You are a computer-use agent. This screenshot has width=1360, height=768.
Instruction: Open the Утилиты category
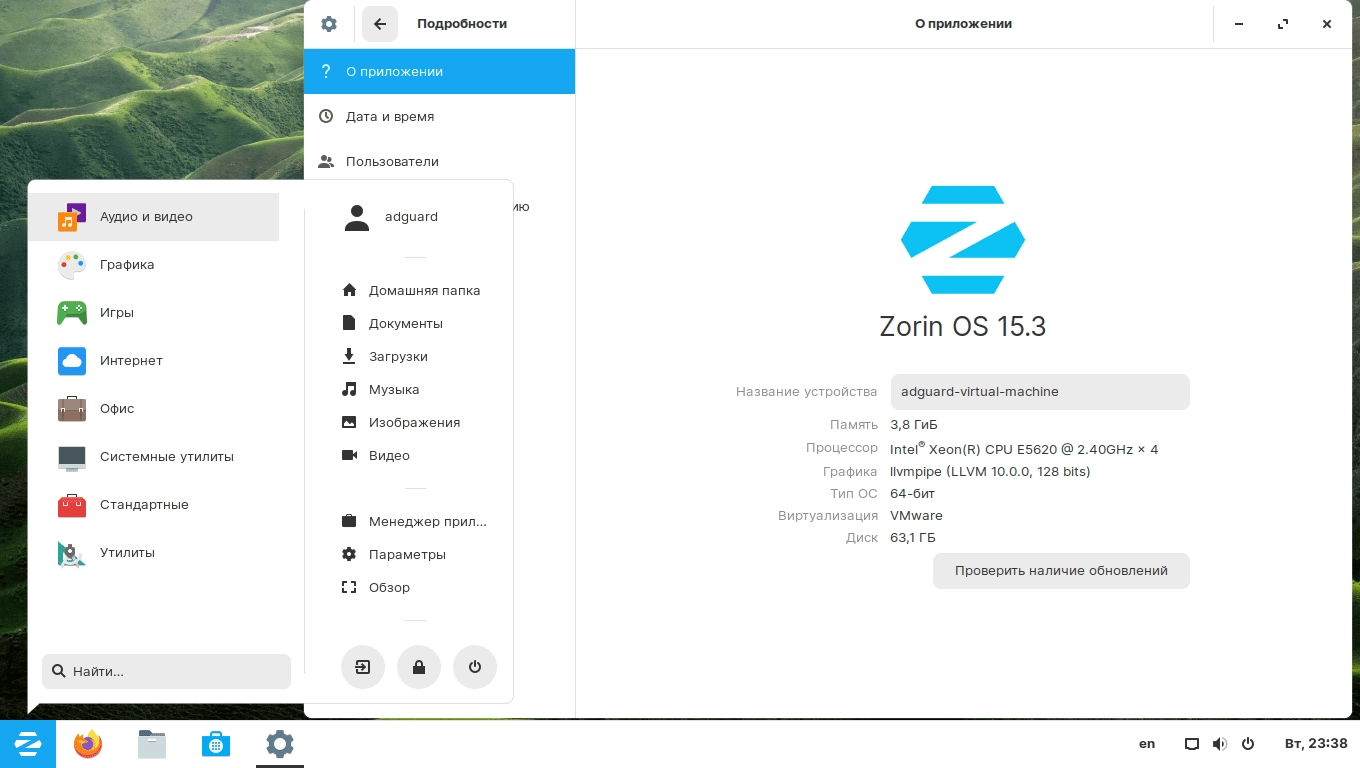tap(153, 553)
